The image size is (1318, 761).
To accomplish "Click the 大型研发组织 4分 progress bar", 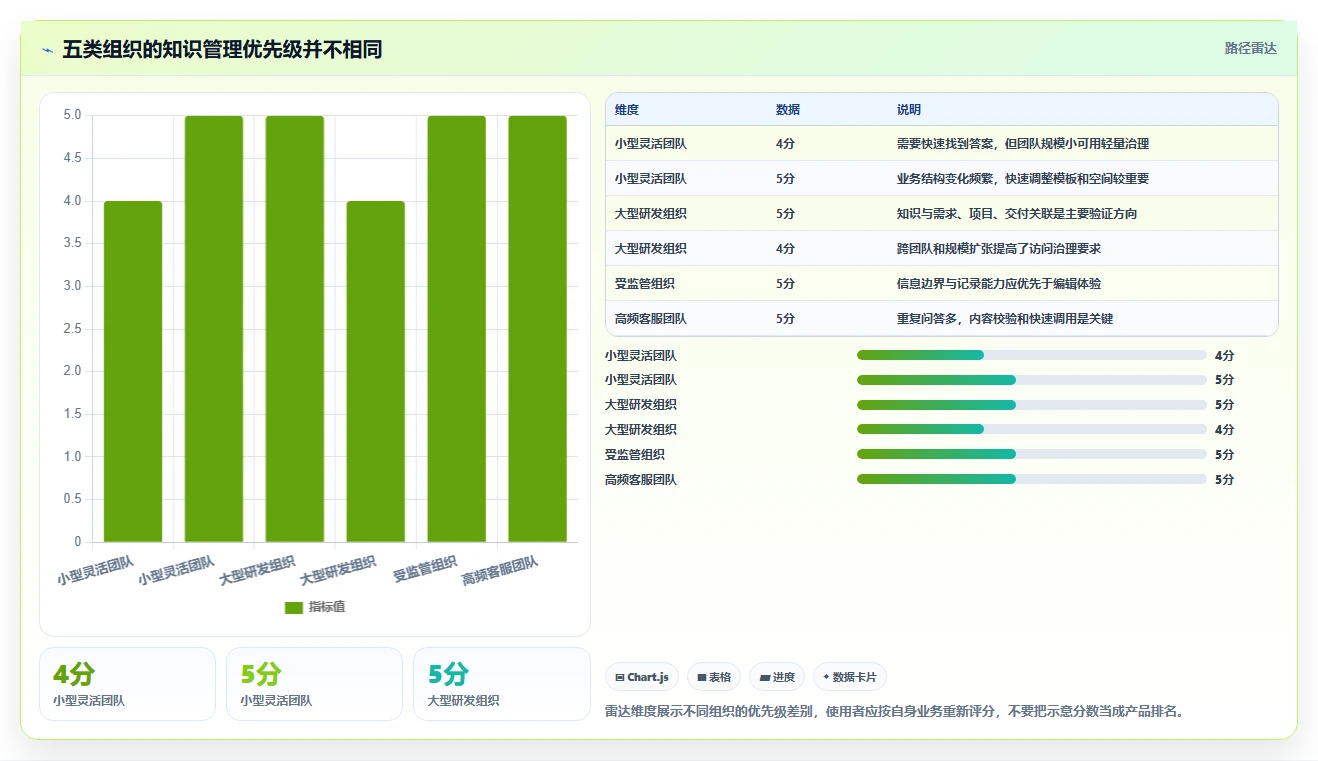I will pos(1032,429).
